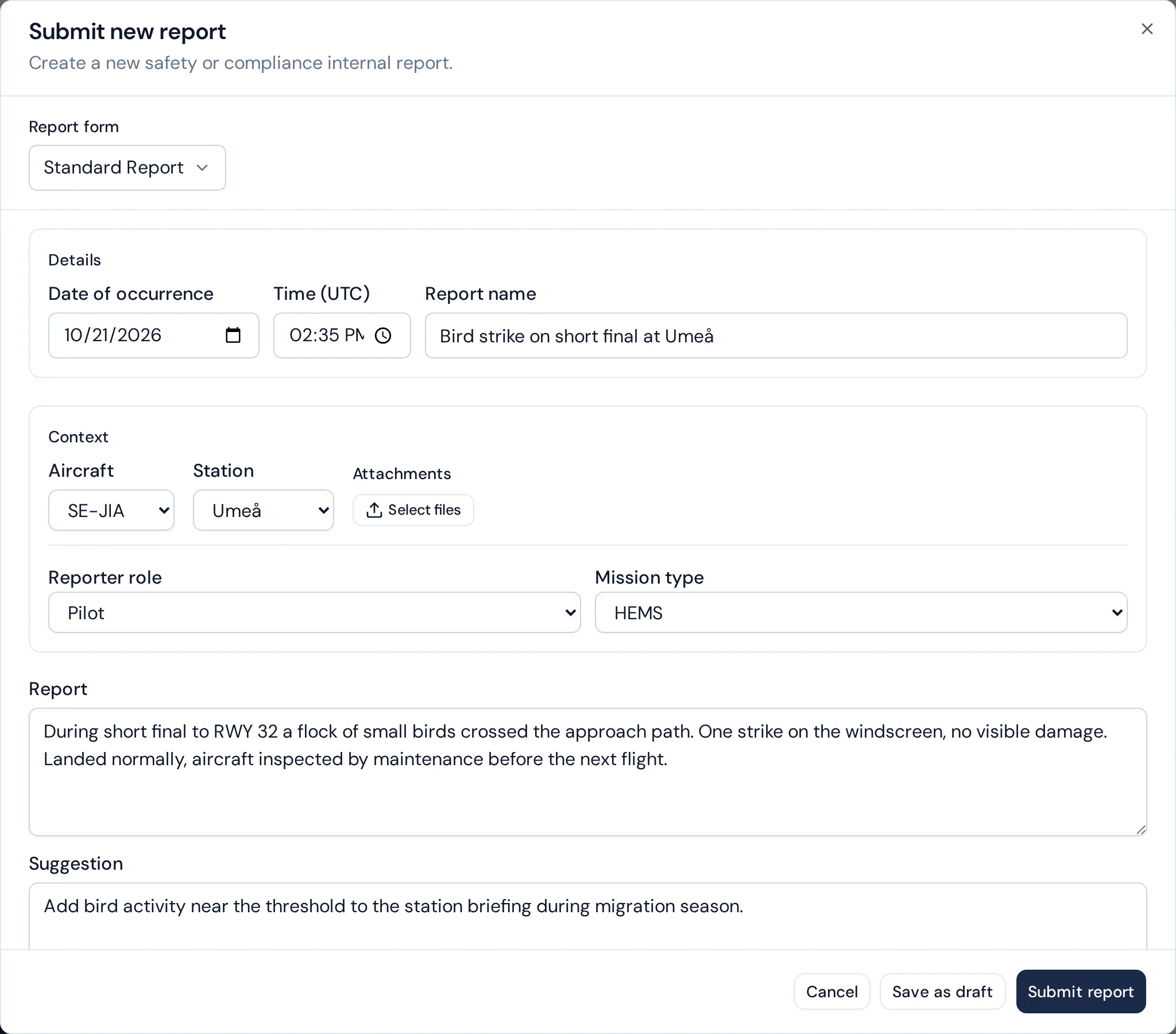The width and height of the screenshot is (1176, 1034).
Task: Click the 'Mission type' label
Action: [649, 577]
